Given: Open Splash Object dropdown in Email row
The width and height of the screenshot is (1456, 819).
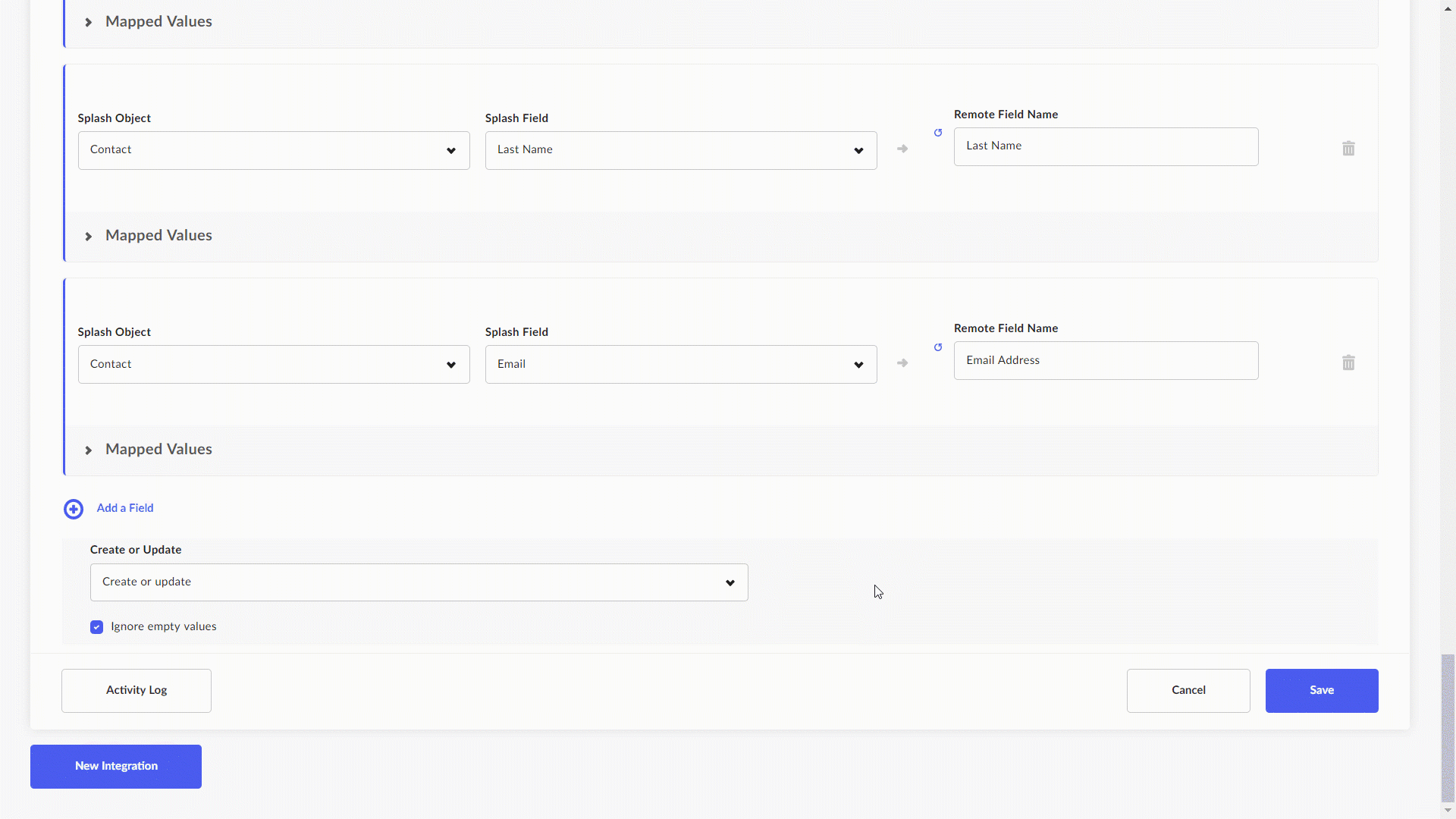Looking at the screenshot, I should tap(274, 365).
